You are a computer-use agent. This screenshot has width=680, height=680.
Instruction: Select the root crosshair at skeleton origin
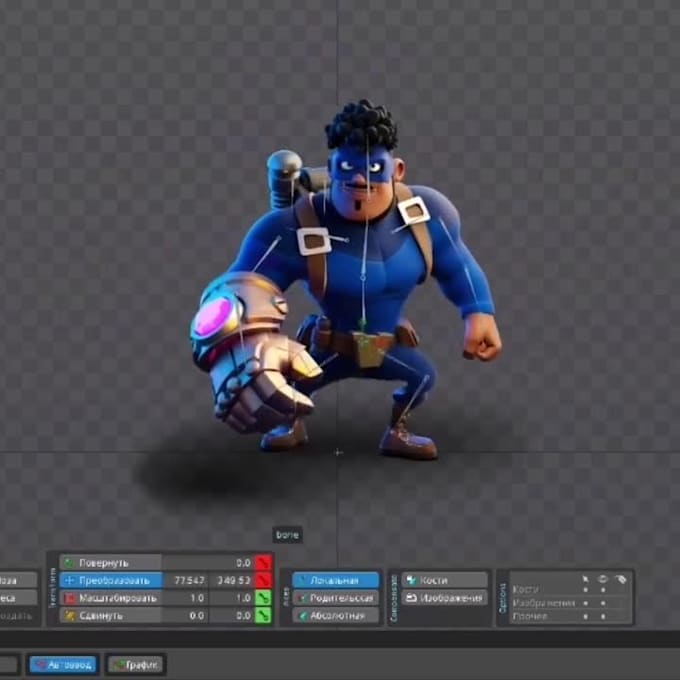338,452
